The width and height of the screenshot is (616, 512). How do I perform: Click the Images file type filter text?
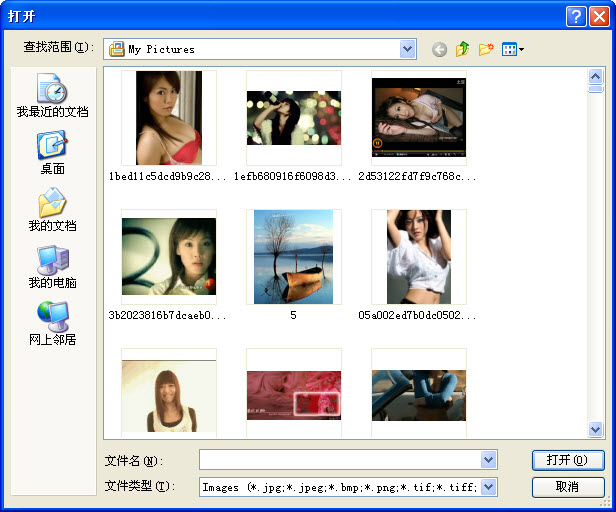tap(339, 488)
